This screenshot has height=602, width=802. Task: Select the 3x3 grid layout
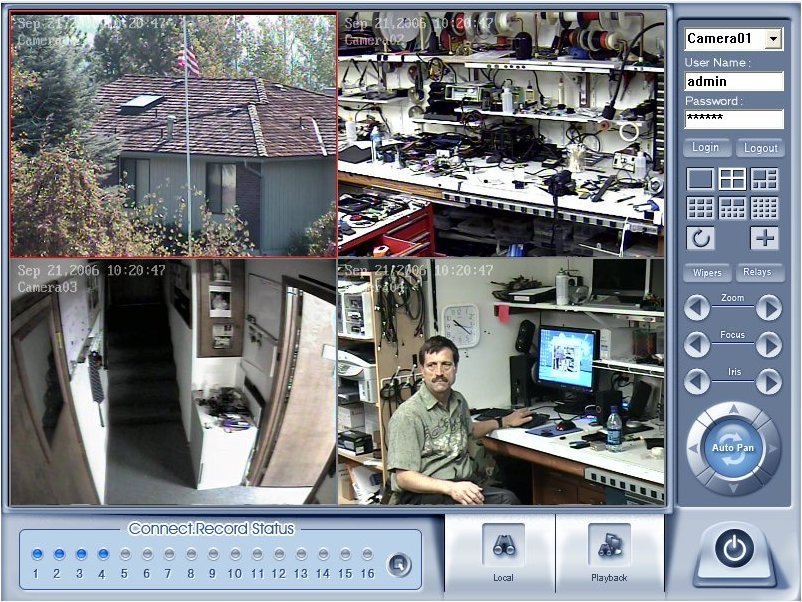pyautogui.click(x=700, y=208)
